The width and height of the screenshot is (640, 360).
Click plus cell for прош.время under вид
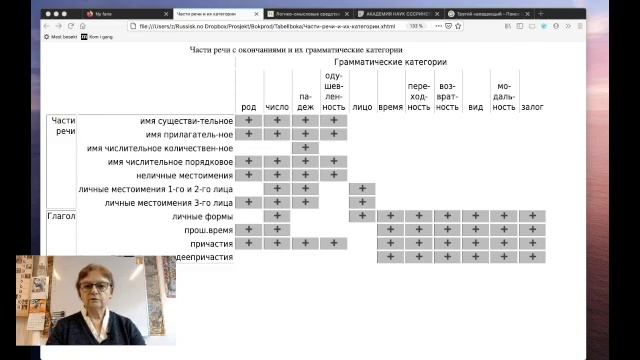tap(476, 229)
